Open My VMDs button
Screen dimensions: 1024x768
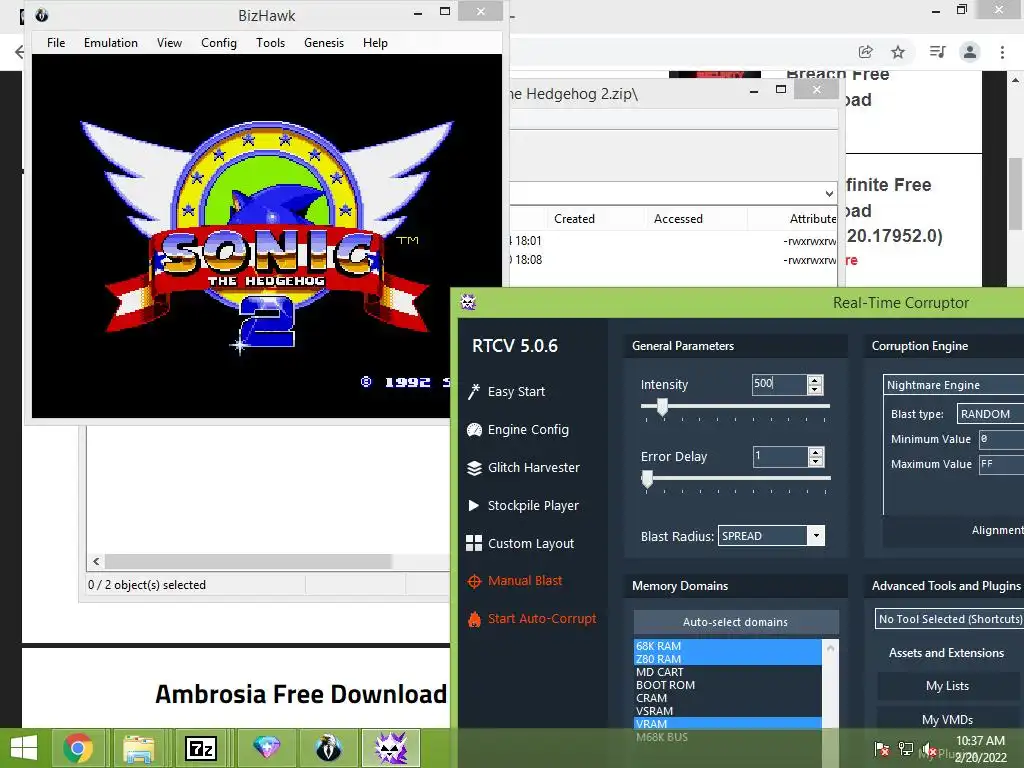(947, 720)
